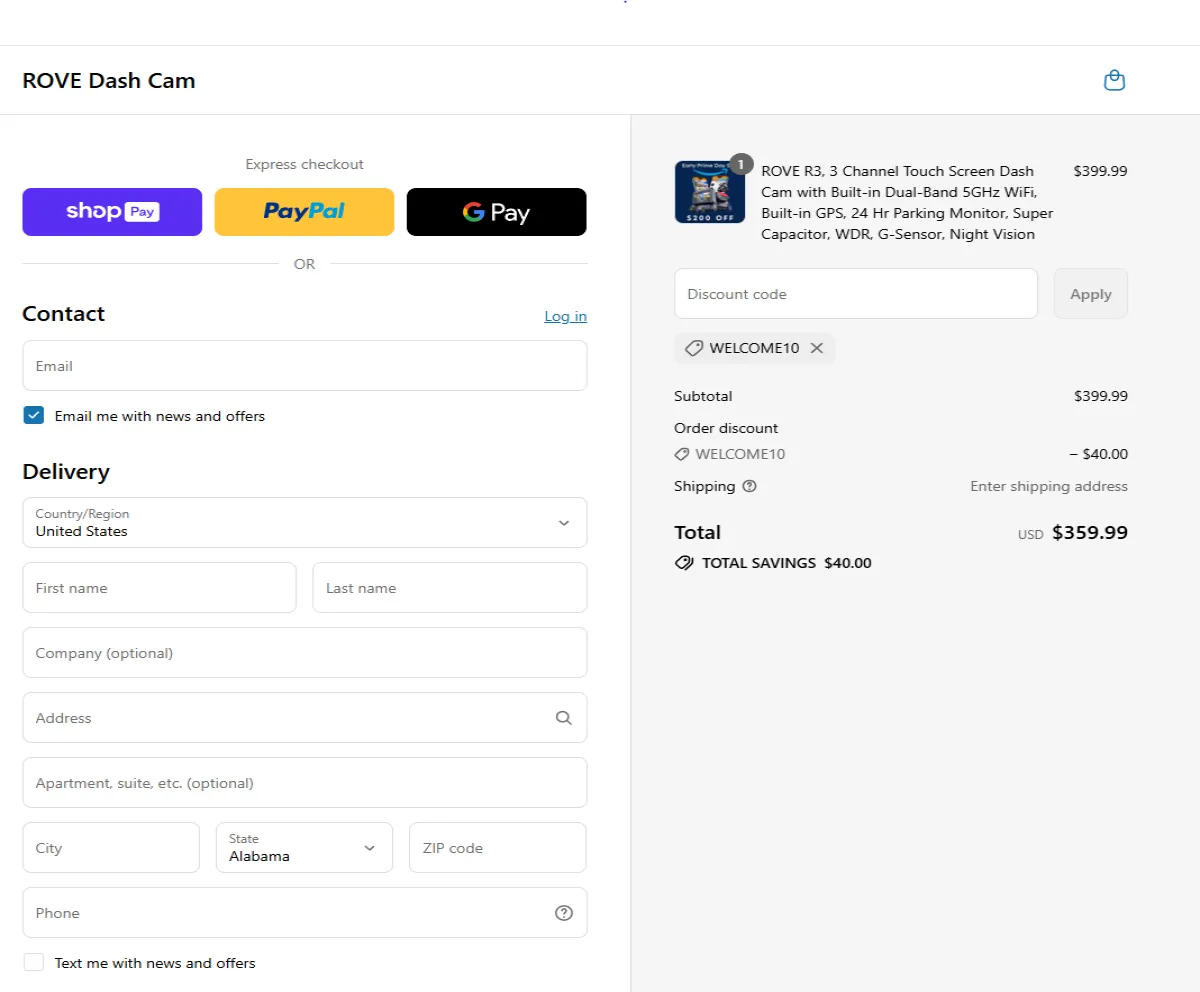The image size is (1200, 992).
Task: Click the ZIP code field
Action: (498, 848)
